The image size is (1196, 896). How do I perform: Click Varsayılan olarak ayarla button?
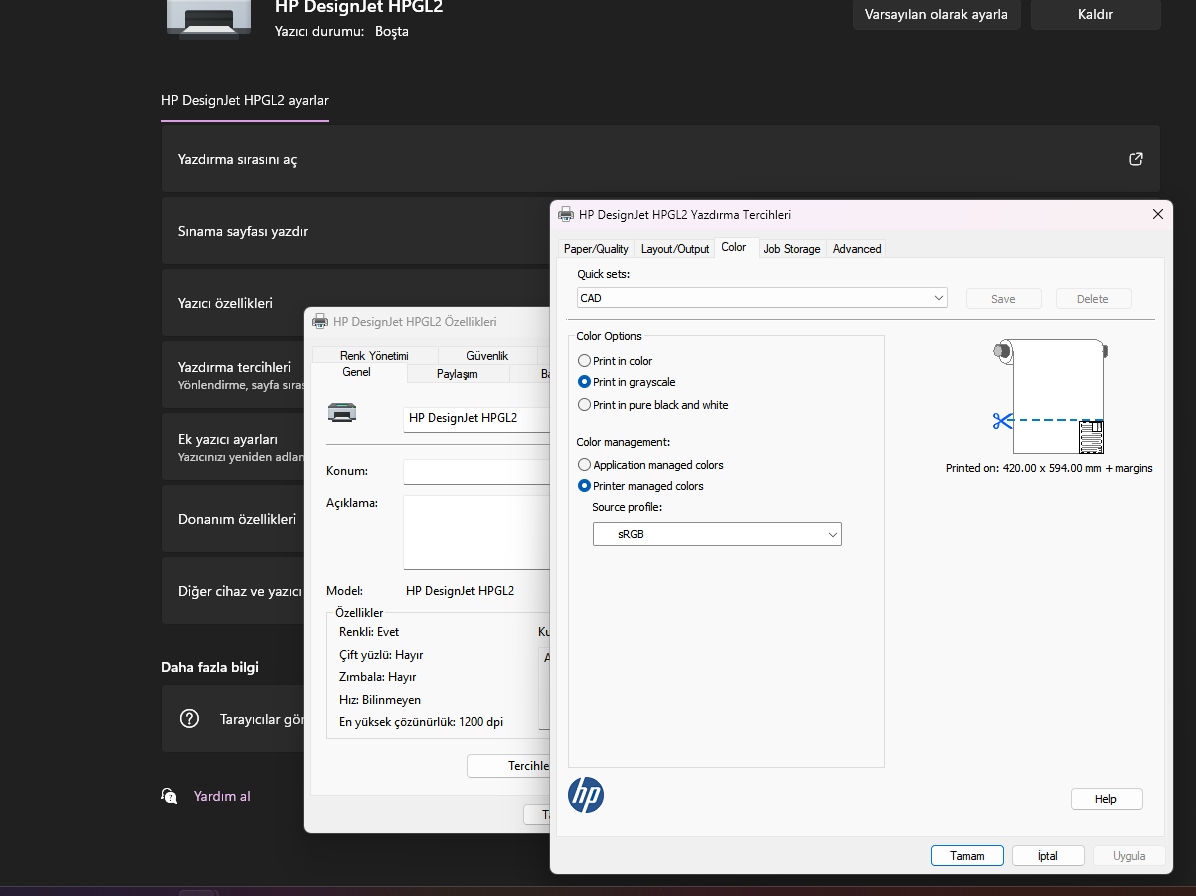click(x=936, y=14)
